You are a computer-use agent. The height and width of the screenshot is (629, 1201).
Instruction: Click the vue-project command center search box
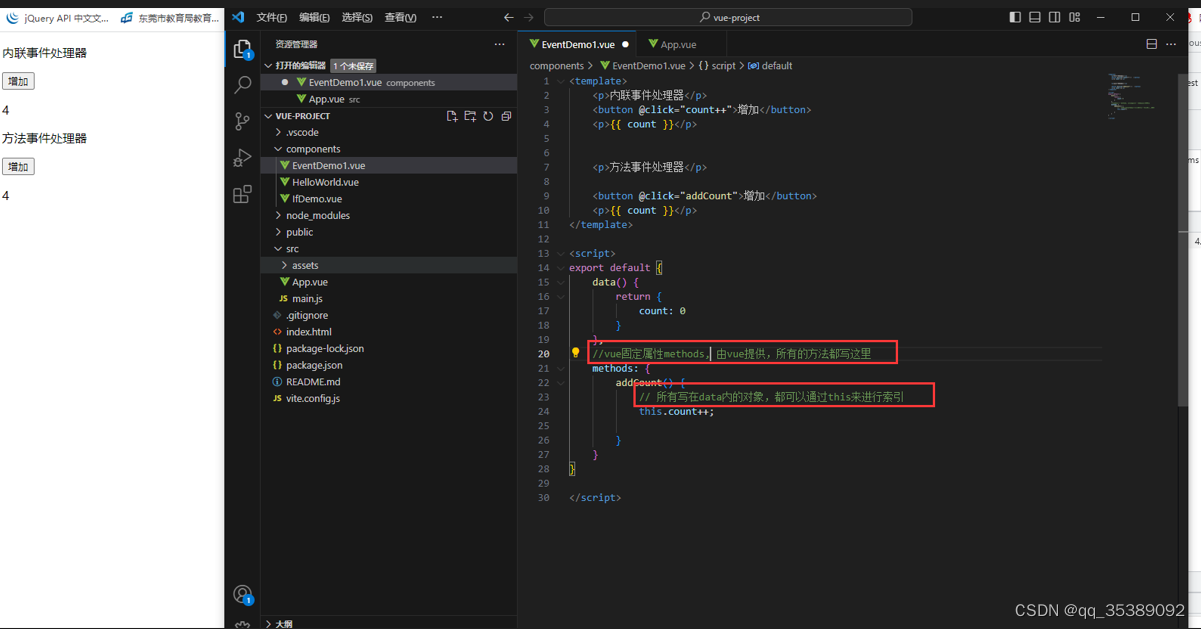[728, 17]
